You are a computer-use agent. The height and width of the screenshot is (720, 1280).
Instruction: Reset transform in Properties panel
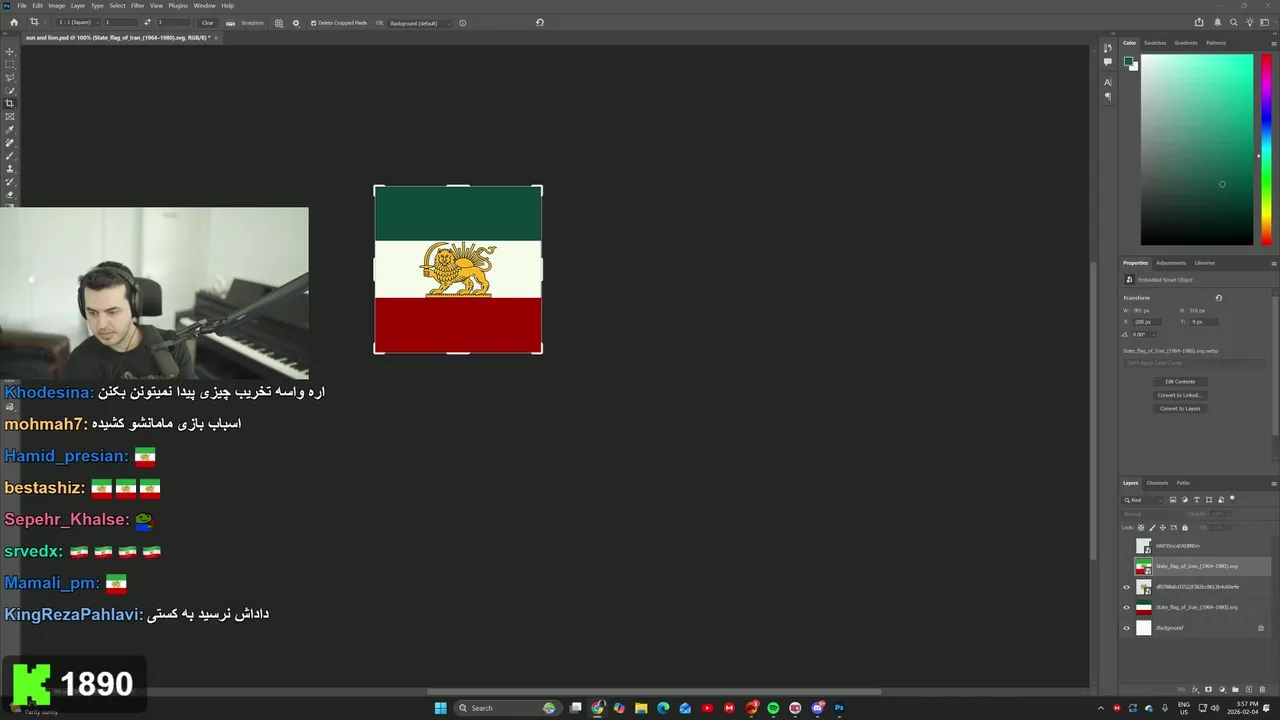(x=1218, y=298)
